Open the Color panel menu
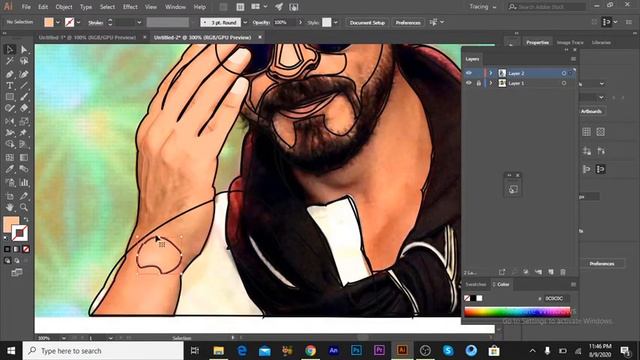The height and width of the screenshot is (360, 640). [573, 284]
